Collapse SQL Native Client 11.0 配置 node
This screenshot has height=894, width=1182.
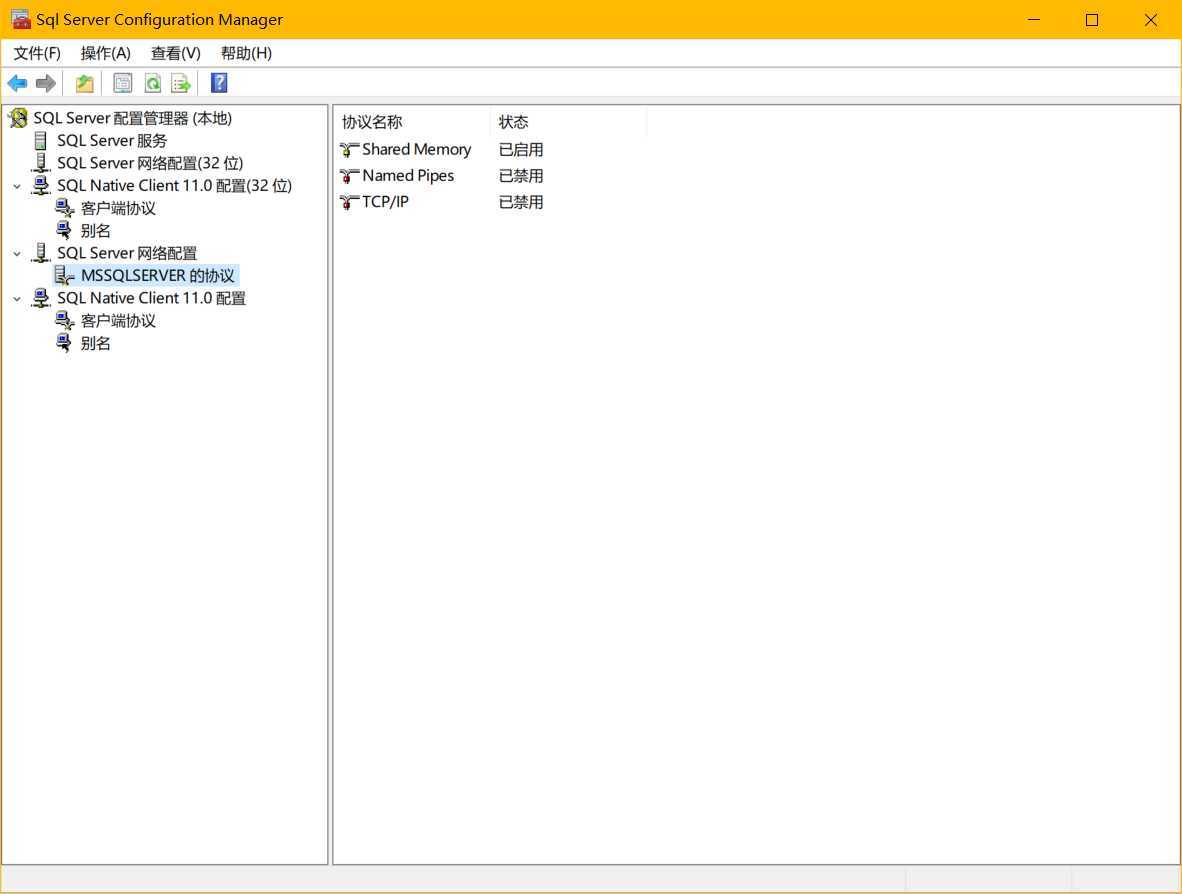pyautogui.click(x=17, y=299)
